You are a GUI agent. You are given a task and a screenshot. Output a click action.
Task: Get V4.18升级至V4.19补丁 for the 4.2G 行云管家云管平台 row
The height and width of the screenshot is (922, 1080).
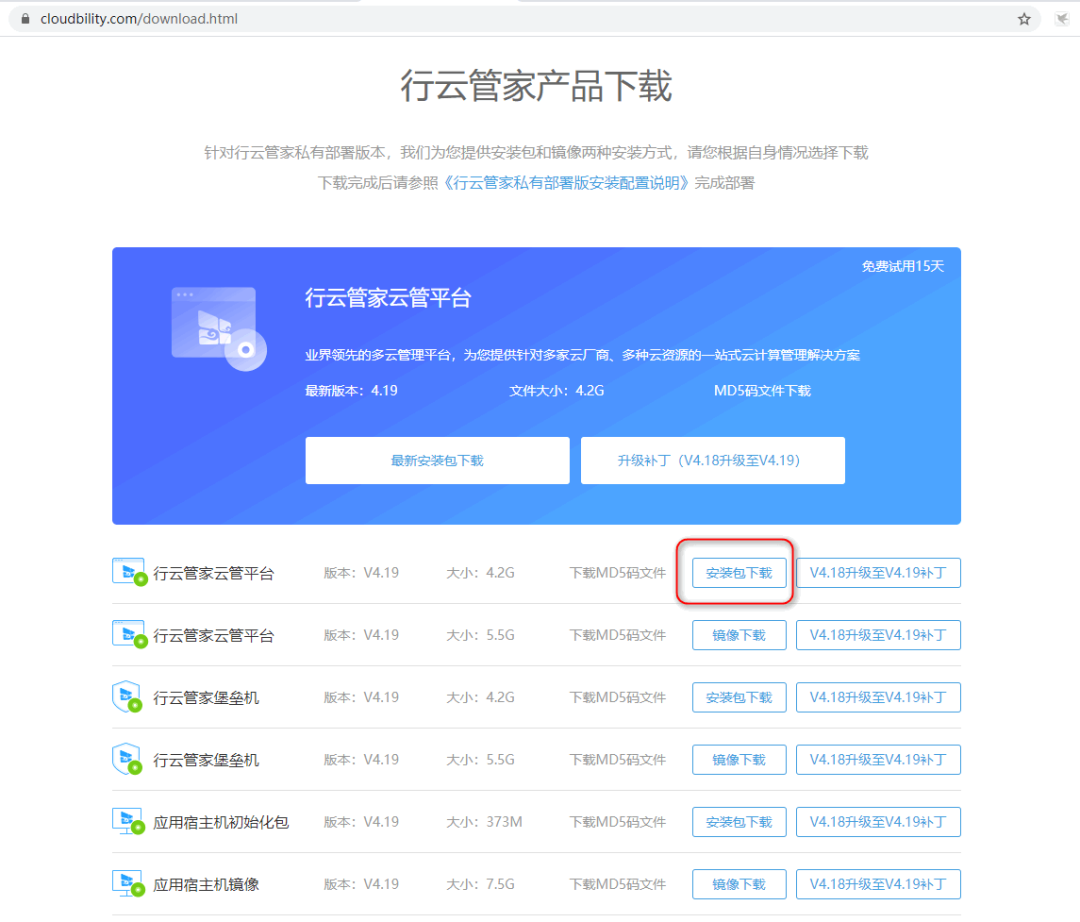pyautogui.click(x=878, y=573)
